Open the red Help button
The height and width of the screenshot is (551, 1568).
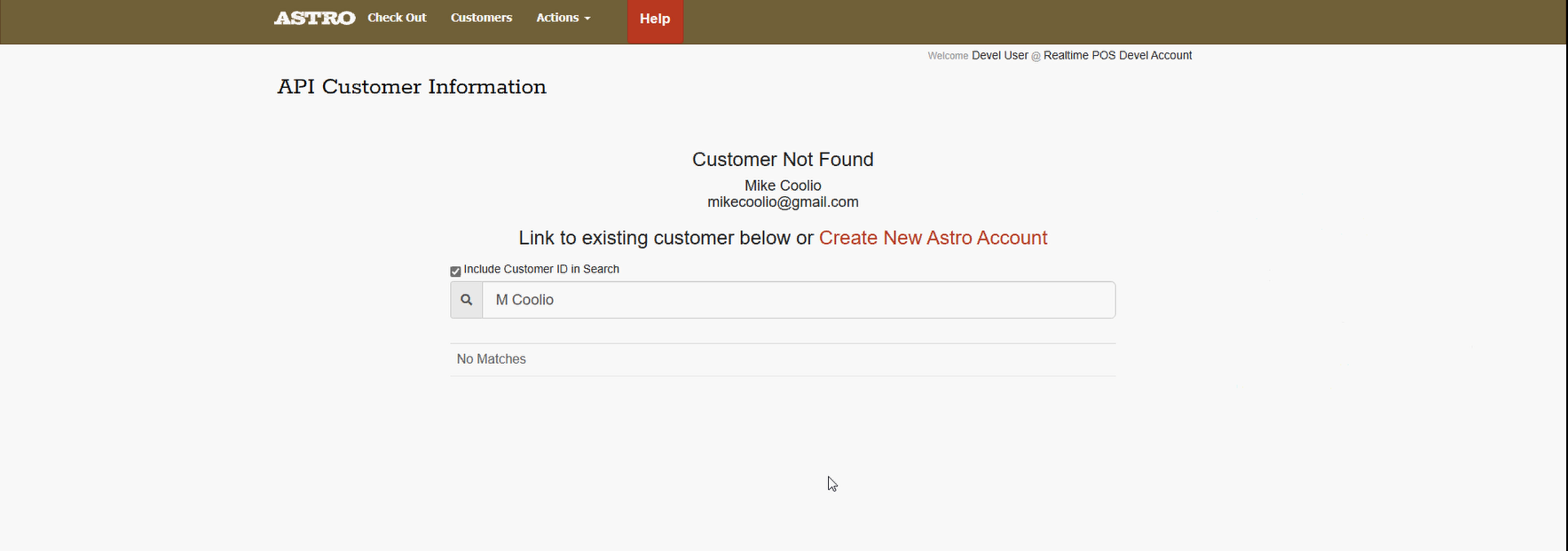click(x=655, y=19)
